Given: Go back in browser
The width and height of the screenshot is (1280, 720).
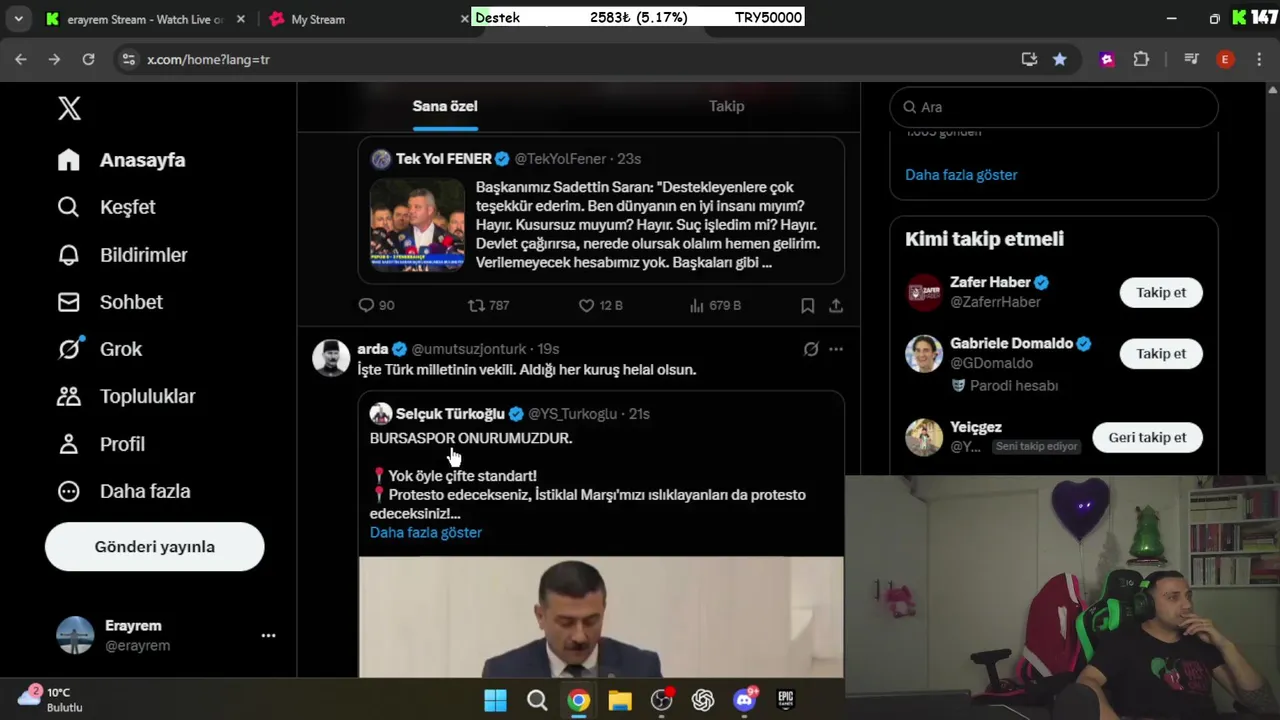Looking at the screenshot, I should coord(21,60).
